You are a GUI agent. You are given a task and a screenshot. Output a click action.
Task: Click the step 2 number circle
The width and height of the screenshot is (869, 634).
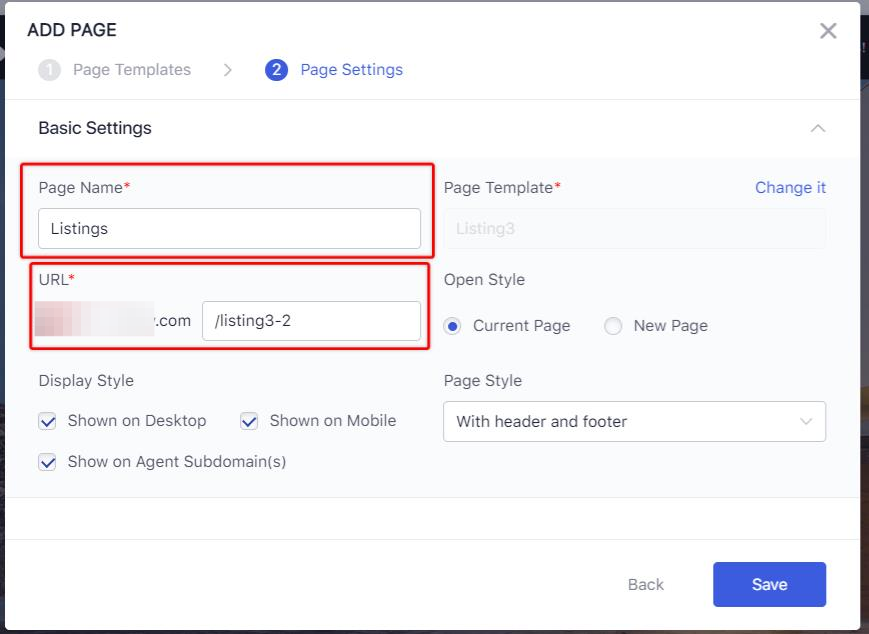[x=276, y=70]
